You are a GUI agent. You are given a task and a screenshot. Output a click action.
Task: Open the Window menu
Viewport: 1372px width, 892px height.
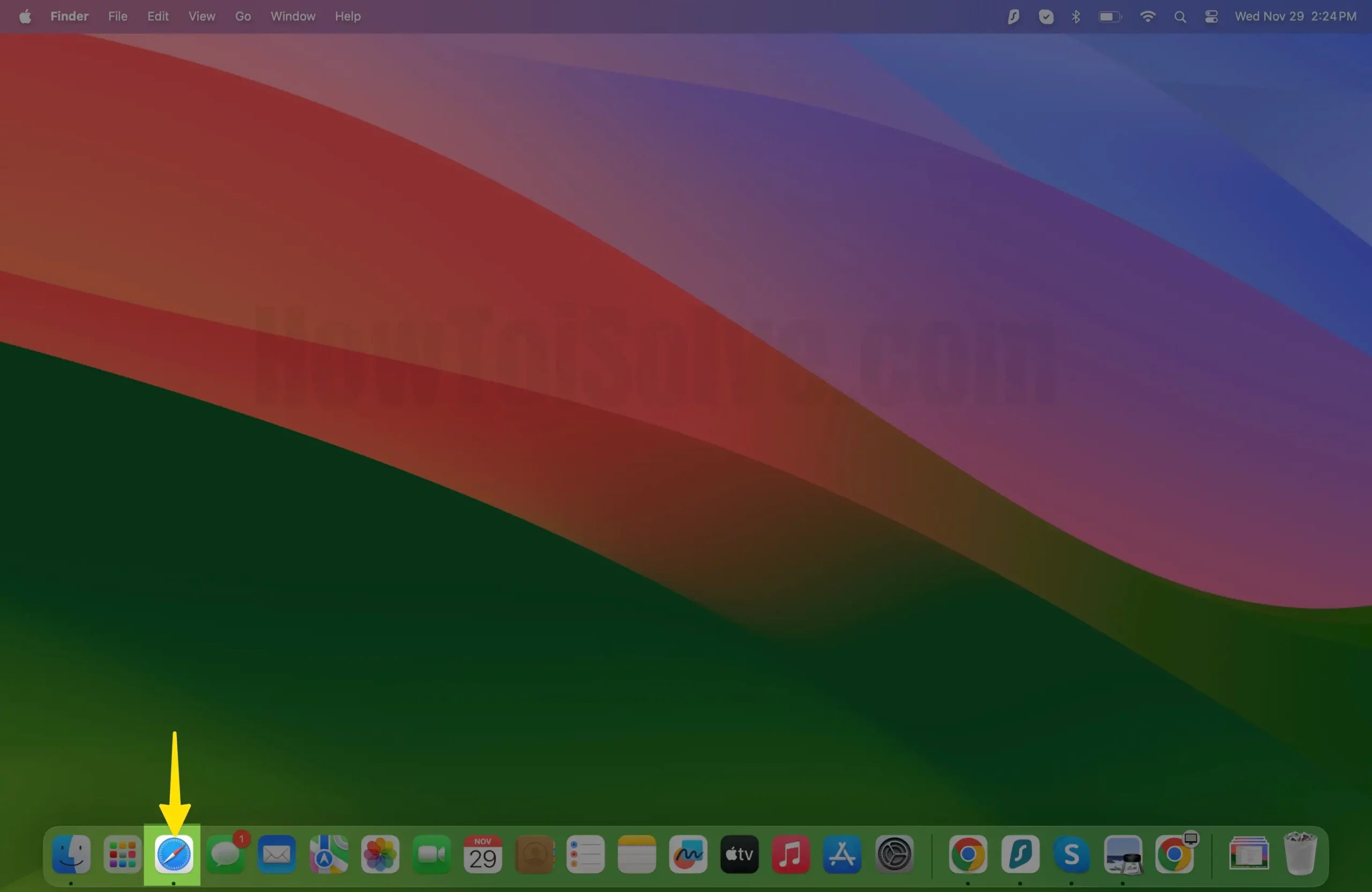pyautogui.click(x=293, y=16)
